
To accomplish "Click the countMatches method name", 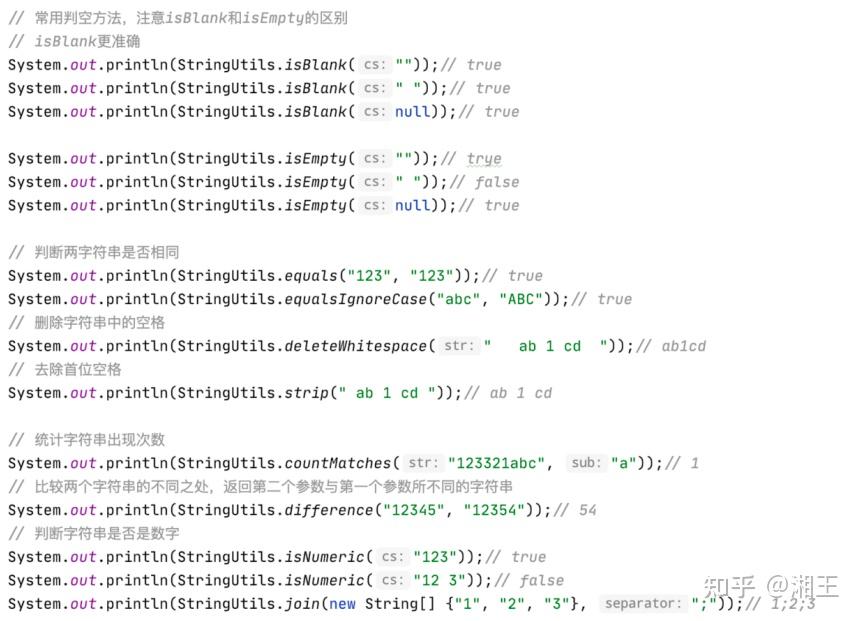I will pyautogui.click(x=338, y=463).
